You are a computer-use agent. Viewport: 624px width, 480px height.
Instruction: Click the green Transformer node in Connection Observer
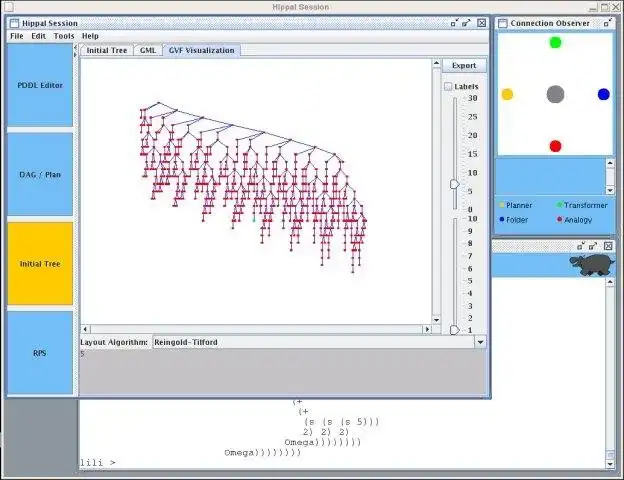(x=555, y=42)
